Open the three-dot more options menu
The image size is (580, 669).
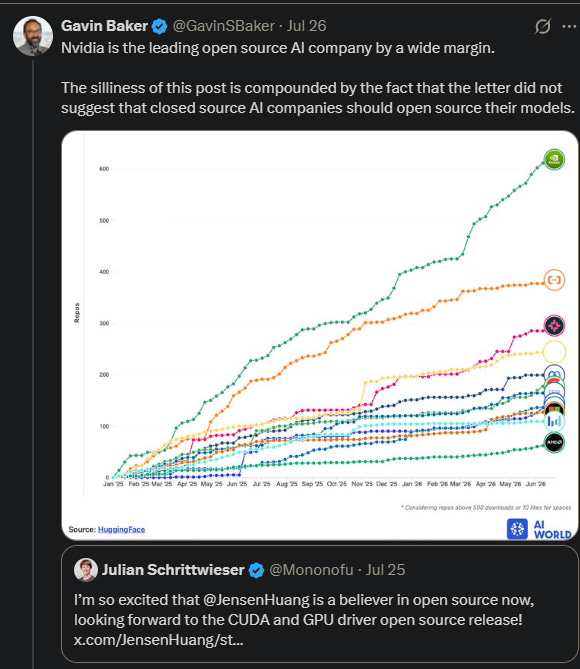pos(569,26)
